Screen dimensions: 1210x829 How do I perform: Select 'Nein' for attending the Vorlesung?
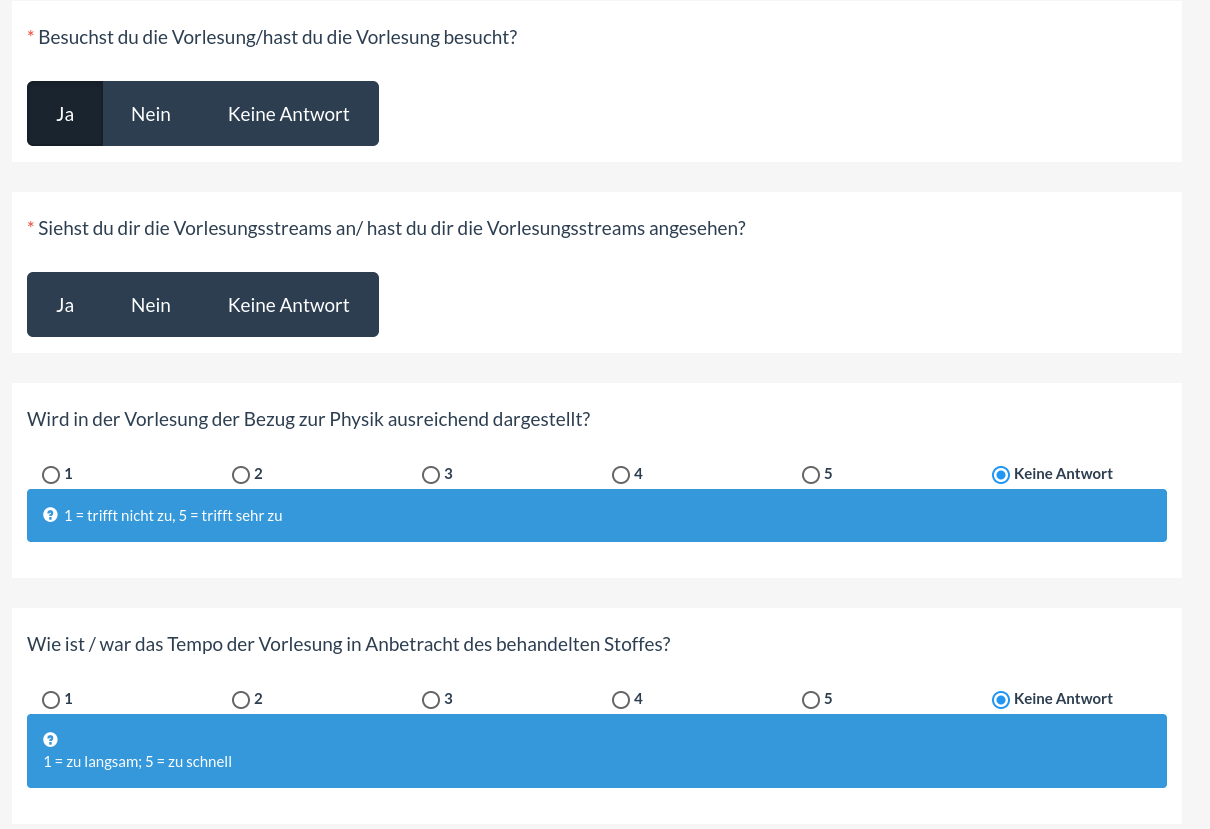click(151, 114)
